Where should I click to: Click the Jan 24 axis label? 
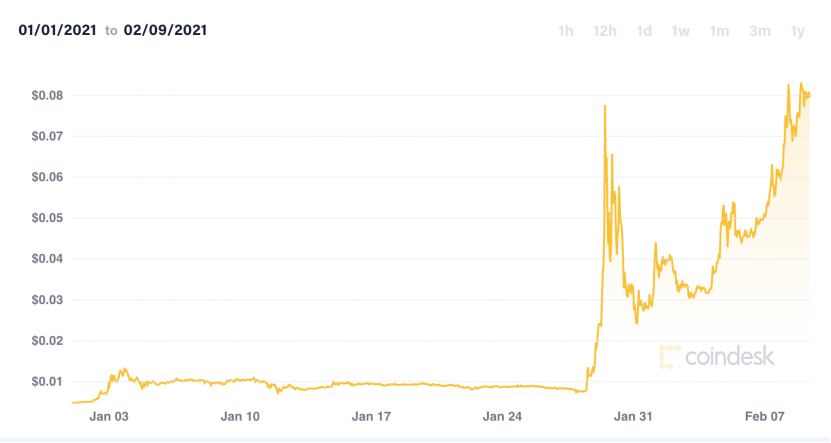(502, 417)
